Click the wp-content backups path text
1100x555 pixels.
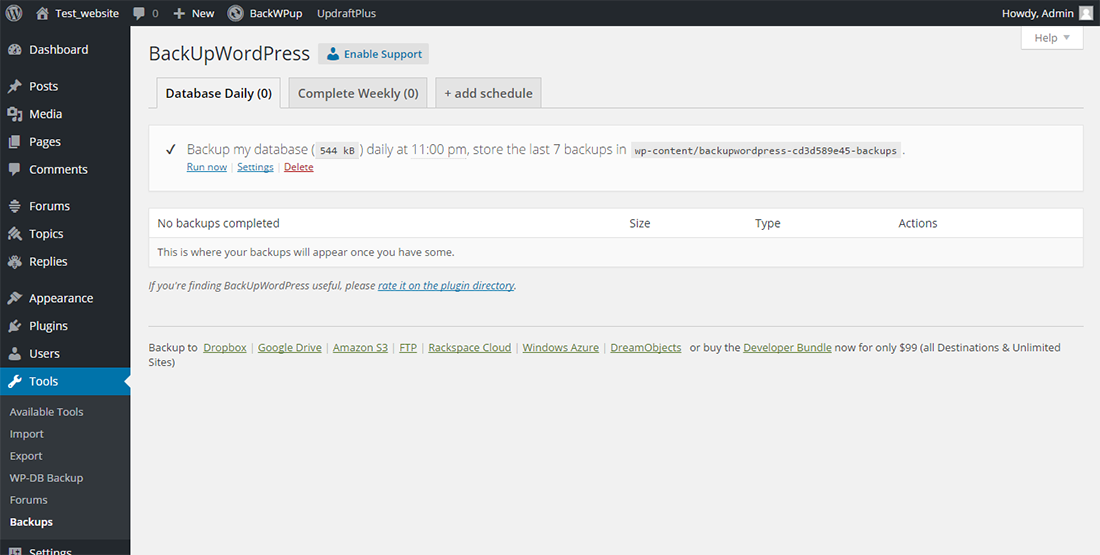click(766, 151)
